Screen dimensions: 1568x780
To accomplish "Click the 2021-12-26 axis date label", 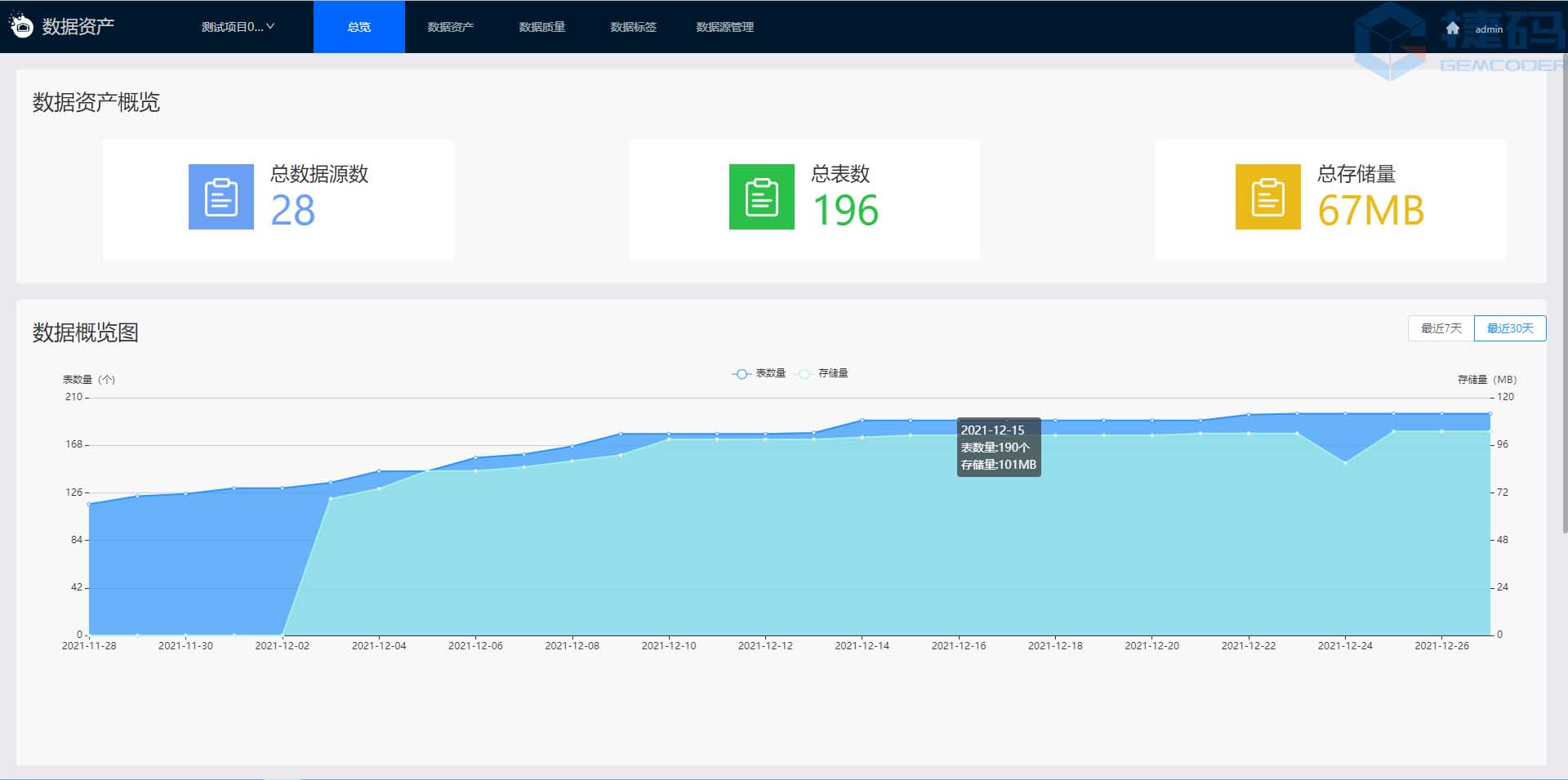I will [x=1442, y=646].
